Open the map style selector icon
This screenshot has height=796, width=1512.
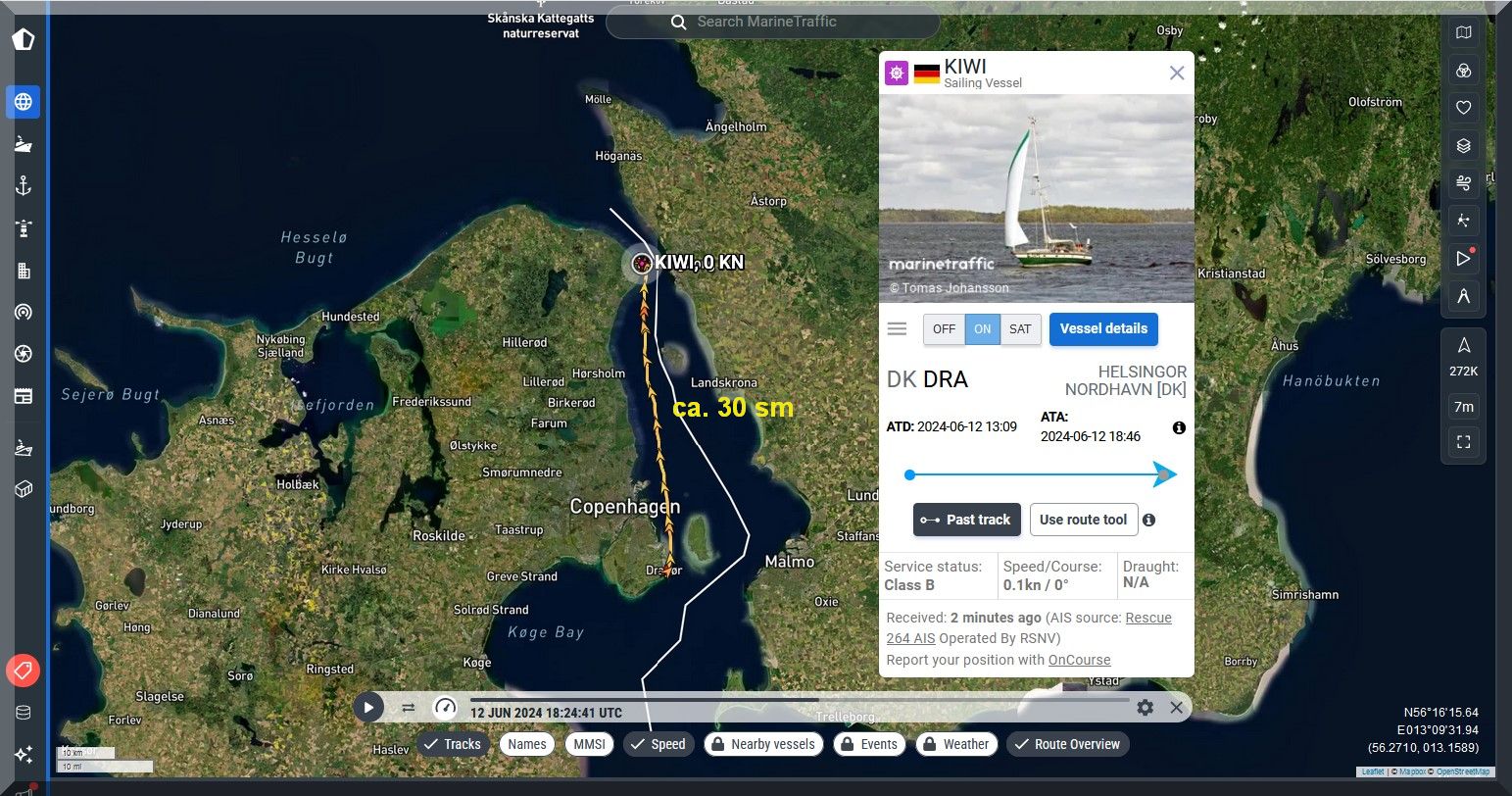[1463, 32]
